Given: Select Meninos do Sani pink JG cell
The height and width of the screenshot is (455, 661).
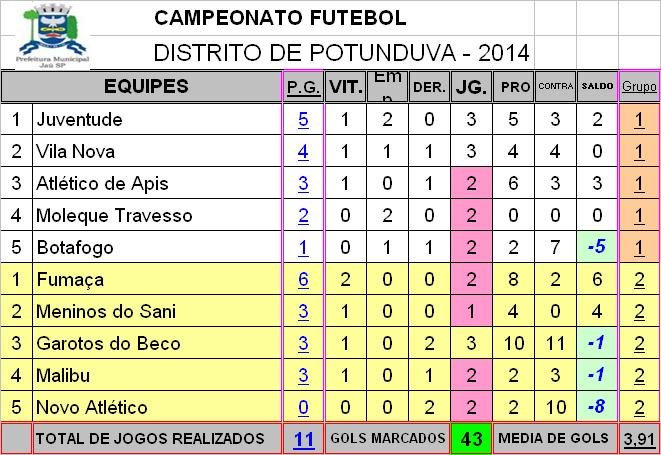Looking at the screenshot, I should pos(471,311).
